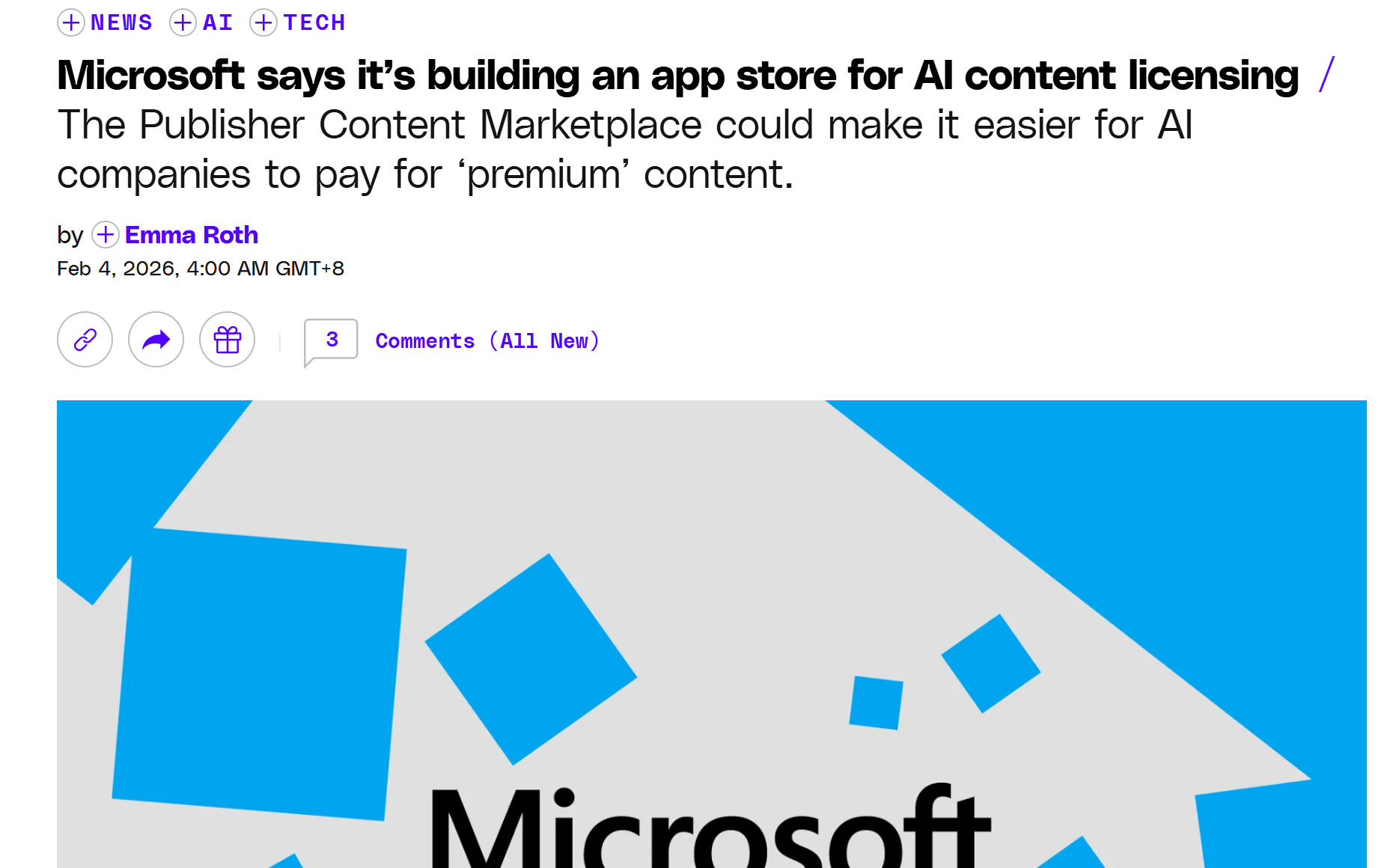1396x868 pixels.
Task: Click the share arrow icon
Action: tap(156, 340)
